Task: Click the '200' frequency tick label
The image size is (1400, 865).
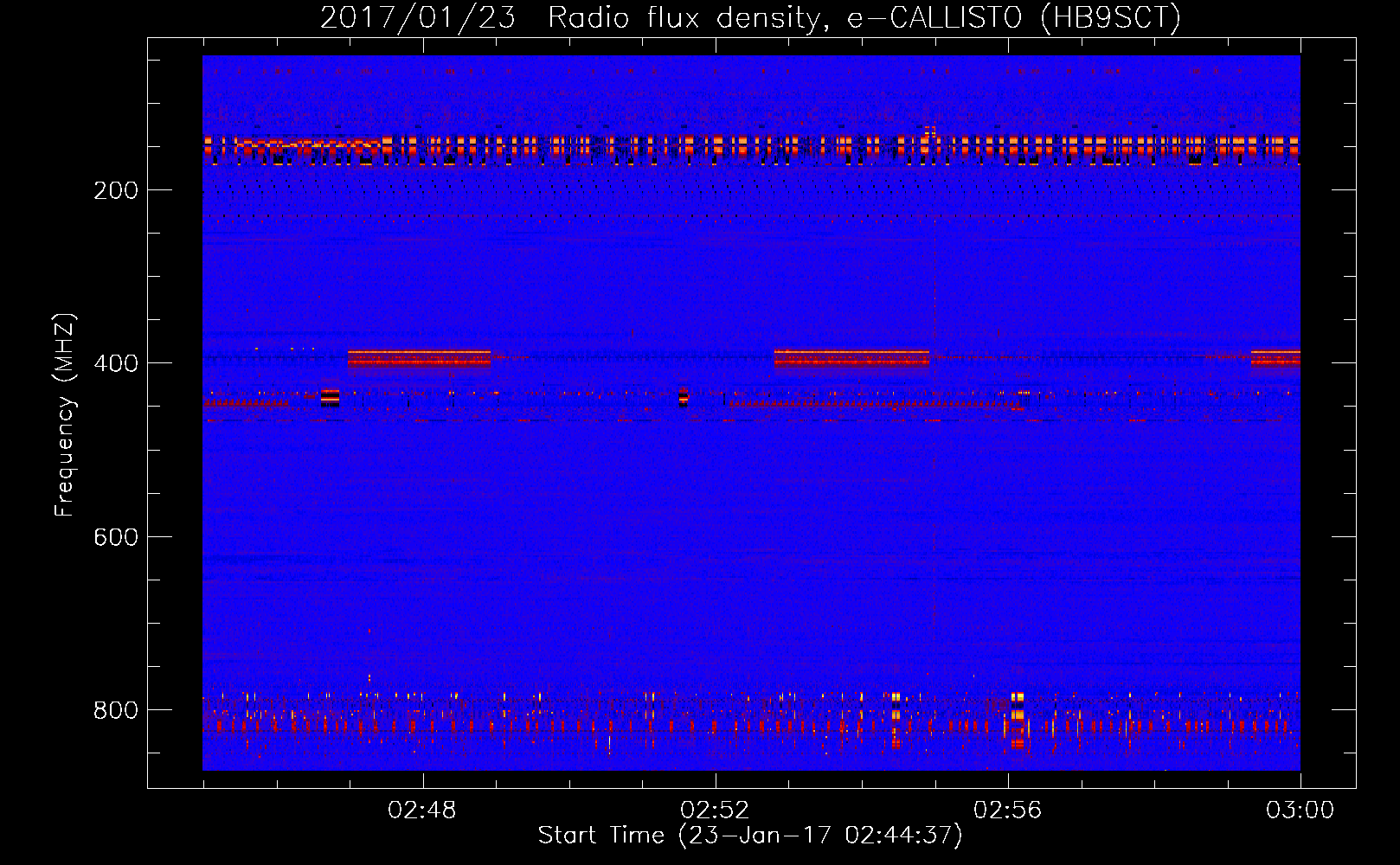Action: (x=116, y=191)
